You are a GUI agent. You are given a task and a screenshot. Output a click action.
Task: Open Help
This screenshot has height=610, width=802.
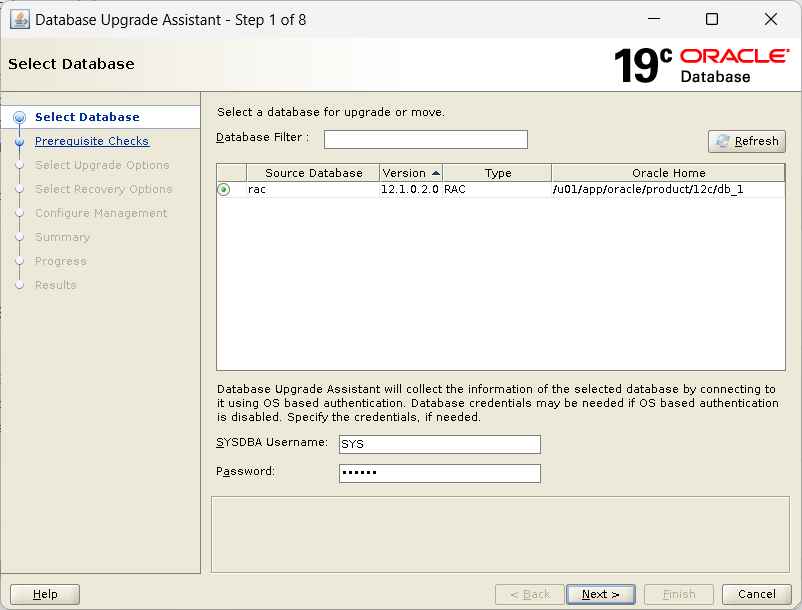[45, 594]
